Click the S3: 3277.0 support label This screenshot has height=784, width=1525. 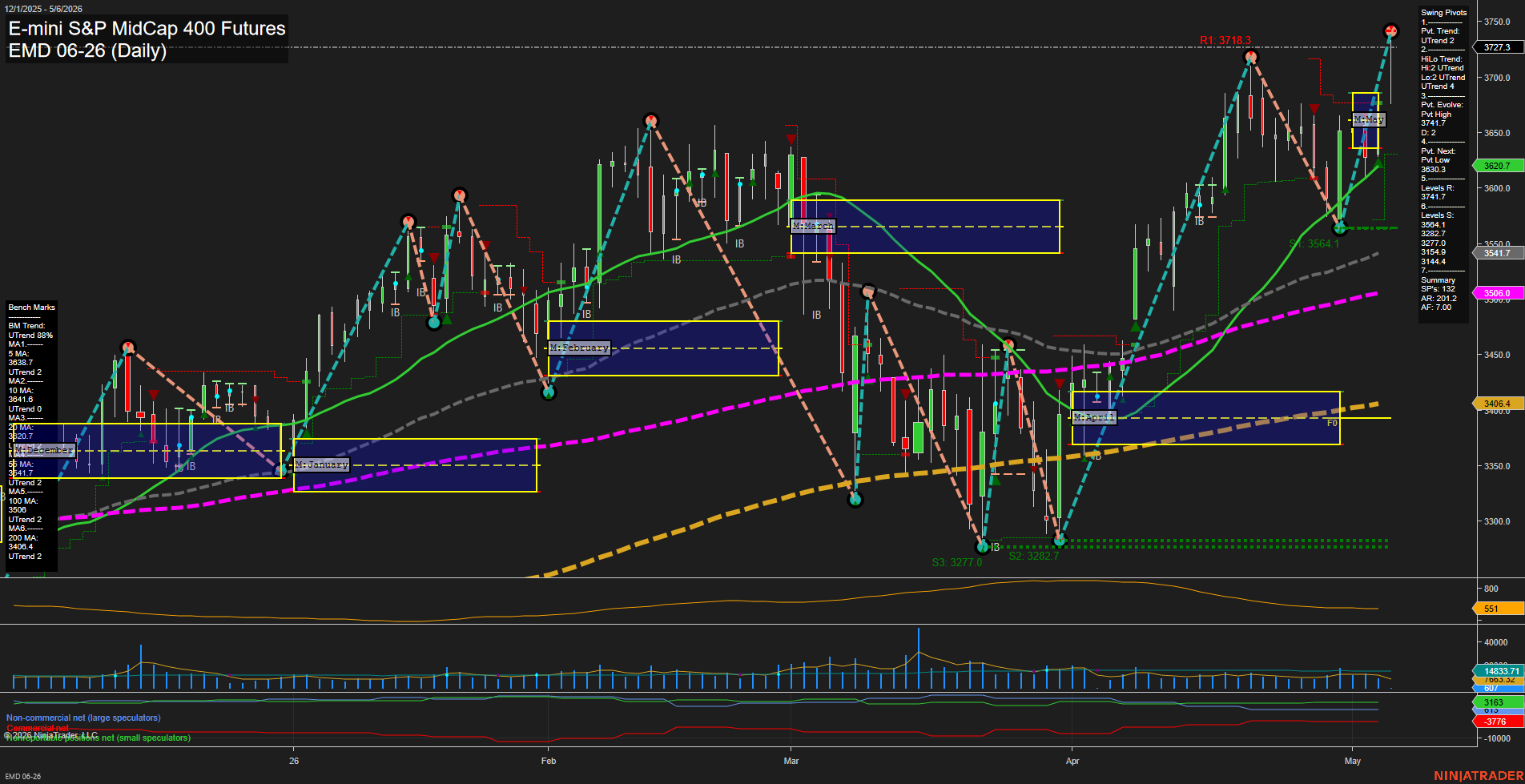coord(956,562)
